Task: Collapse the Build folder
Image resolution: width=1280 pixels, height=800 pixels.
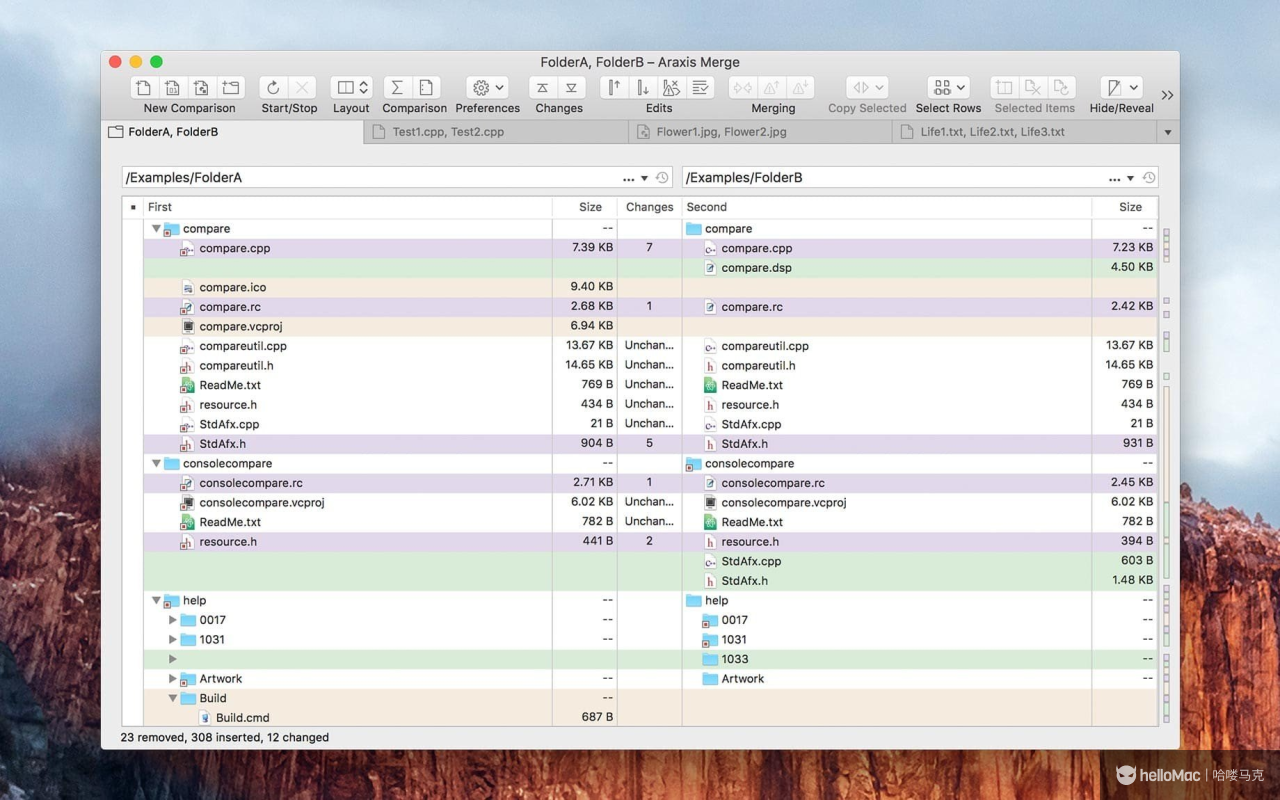Action: pos(173,698)
